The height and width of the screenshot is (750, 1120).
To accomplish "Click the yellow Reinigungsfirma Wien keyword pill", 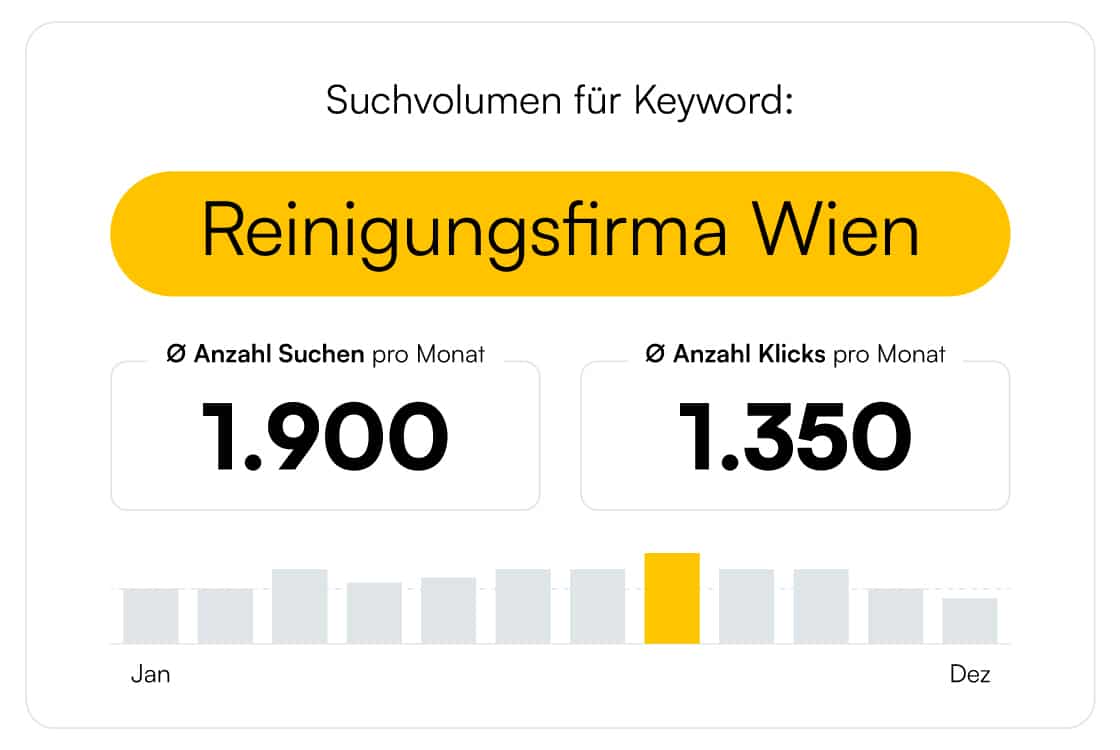I will [x=560, y=234].
